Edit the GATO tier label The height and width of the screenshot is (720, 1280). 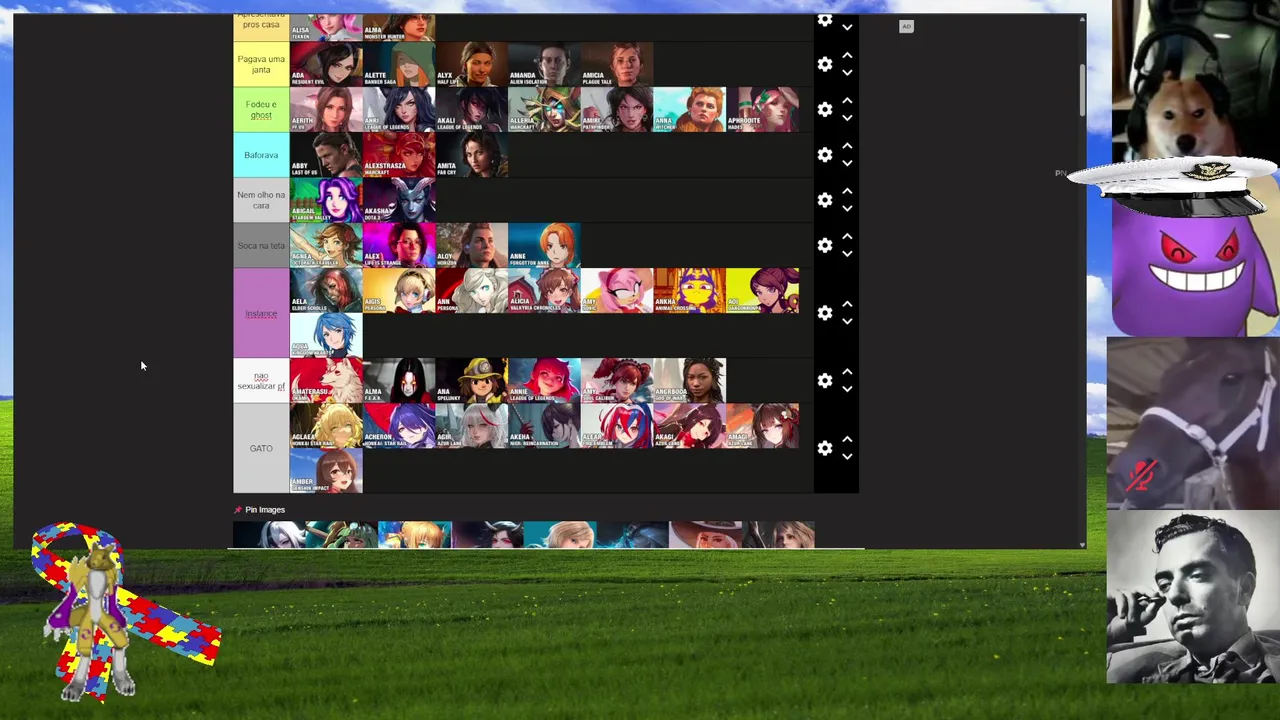261,448
